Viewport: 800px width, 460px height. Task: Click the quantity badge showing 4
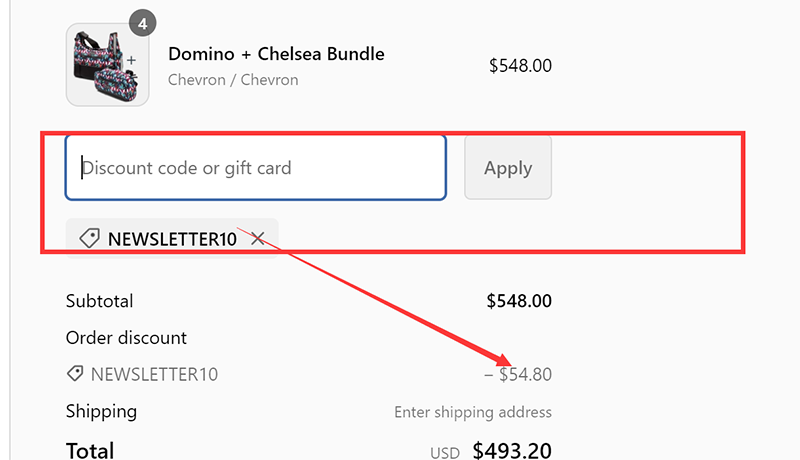click(143, 22)
